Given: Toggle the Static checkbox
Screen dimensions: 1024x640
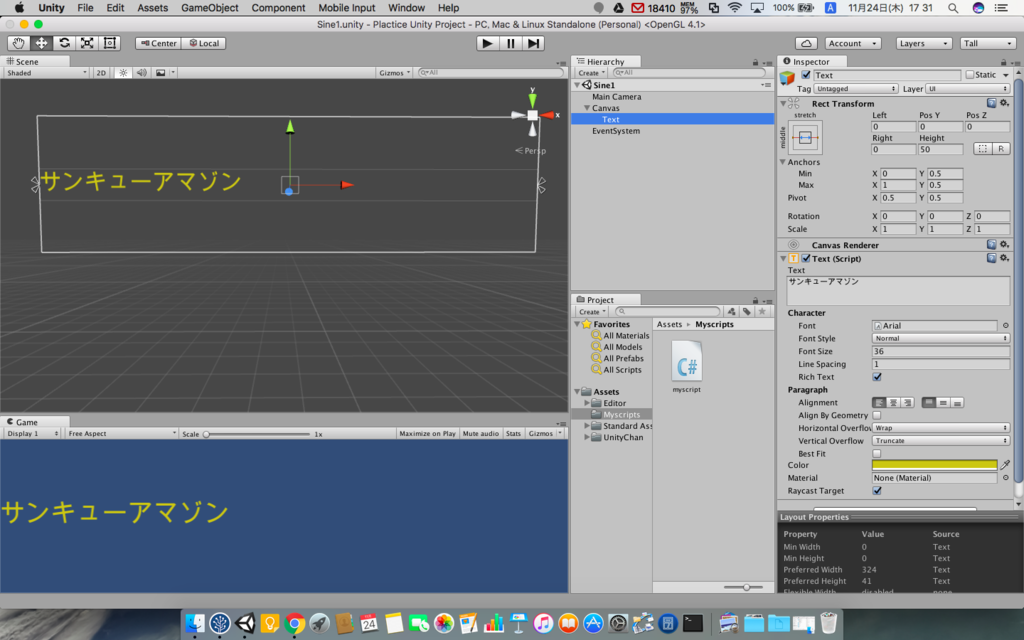Looking at the screenshot, I should pyautogui.click(x=970, y=74).
